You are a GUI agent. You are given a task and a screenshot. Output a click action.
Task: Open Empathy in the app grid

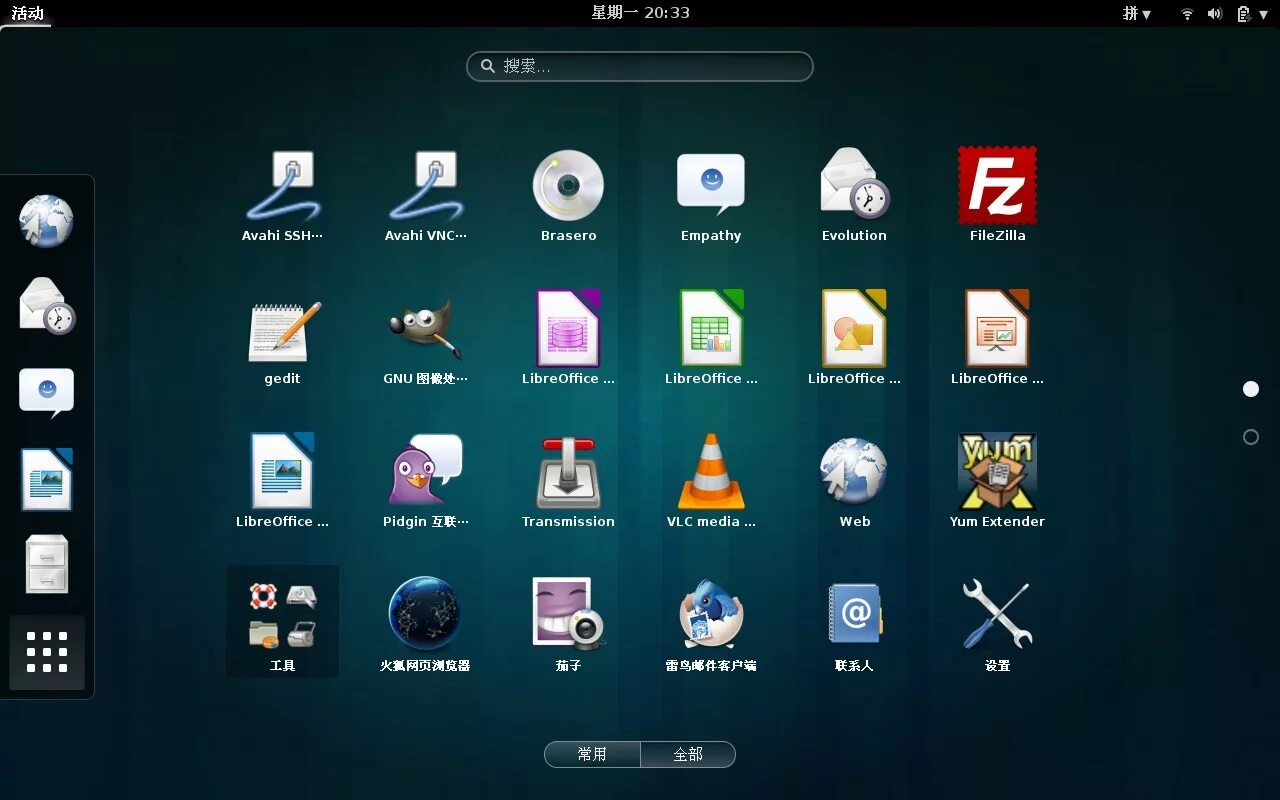[x=711, y=196]
